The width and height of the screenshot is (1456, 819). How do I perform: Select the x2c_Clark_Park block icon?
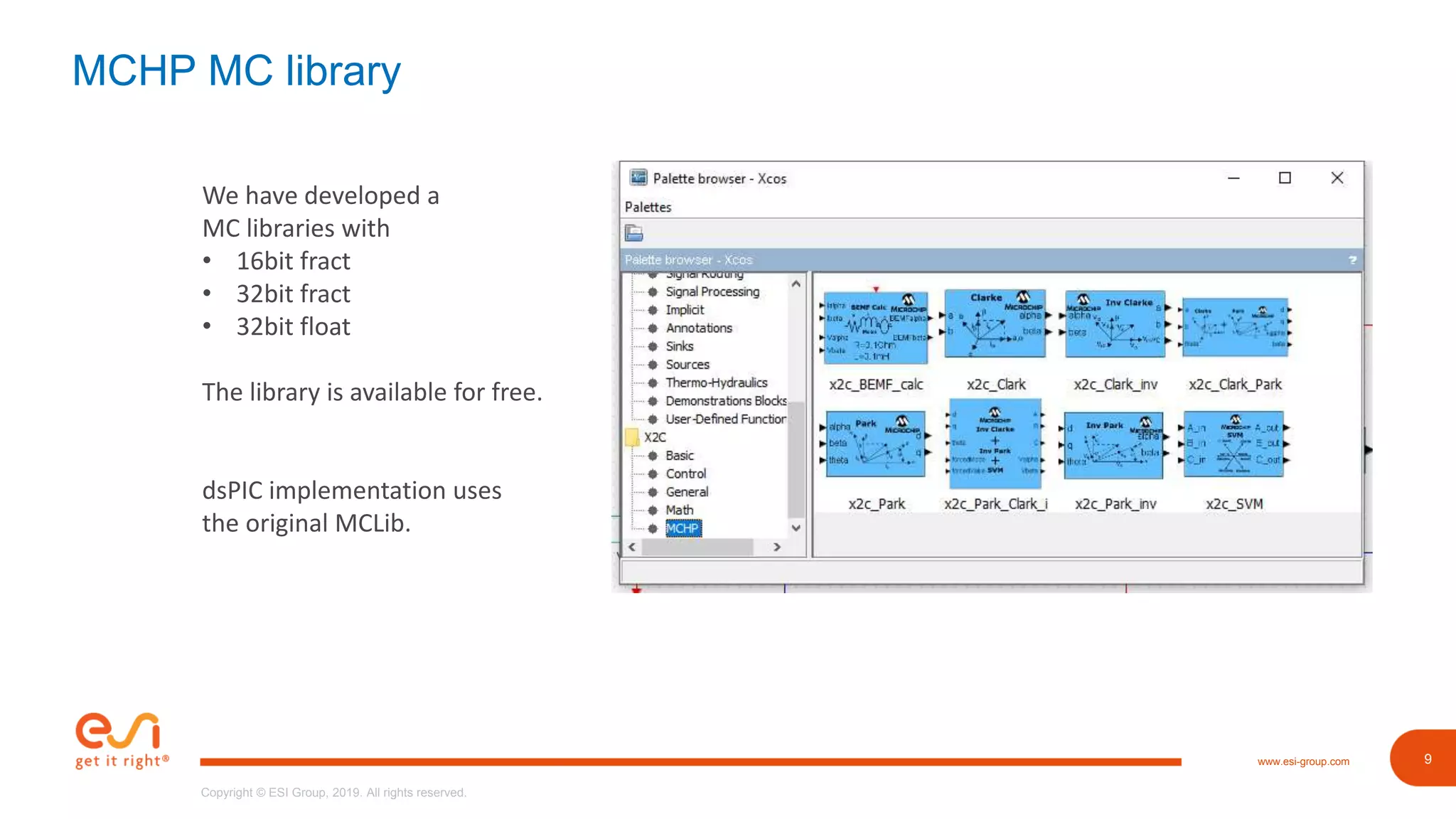(x=1234, y=328)
